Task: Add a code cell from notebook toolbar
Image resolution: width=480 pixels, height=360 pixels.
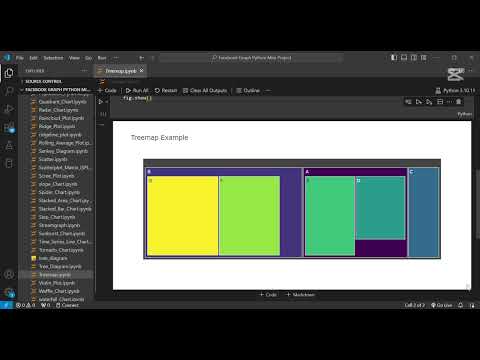Action: 107,90
